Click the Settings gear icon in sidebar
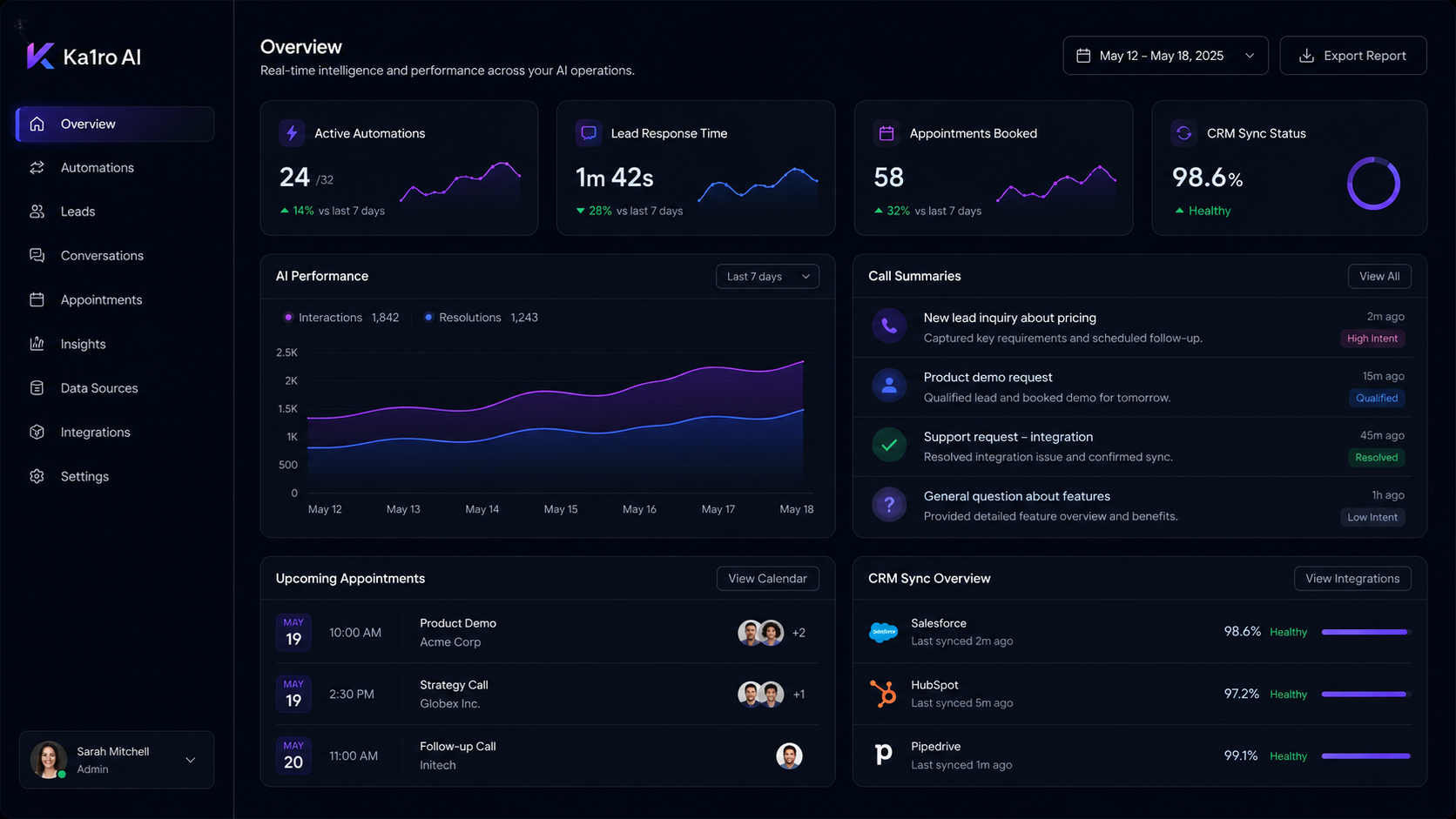 37,476
